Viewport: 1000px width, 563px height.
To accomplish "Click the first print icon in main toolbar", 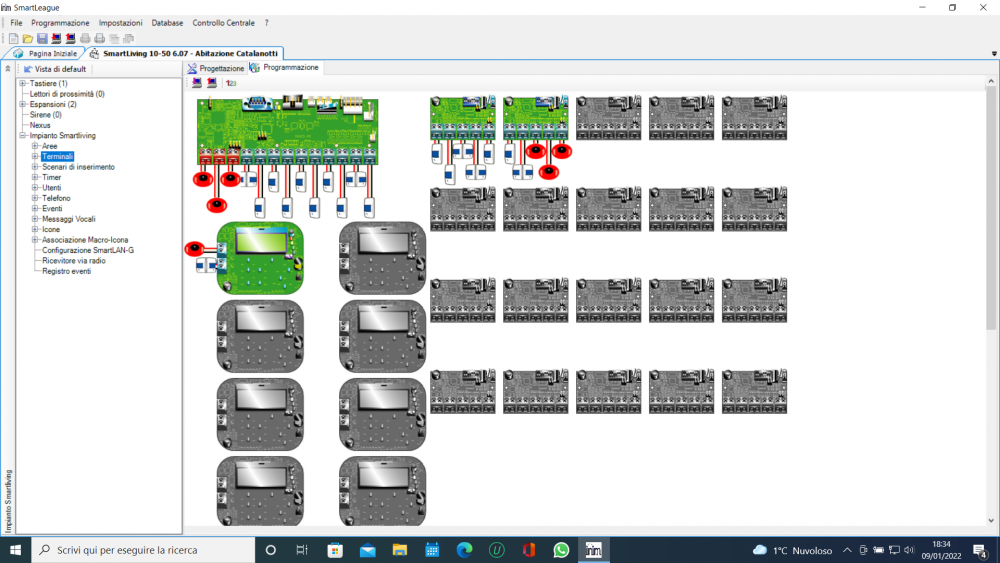I will coord(85,38).
